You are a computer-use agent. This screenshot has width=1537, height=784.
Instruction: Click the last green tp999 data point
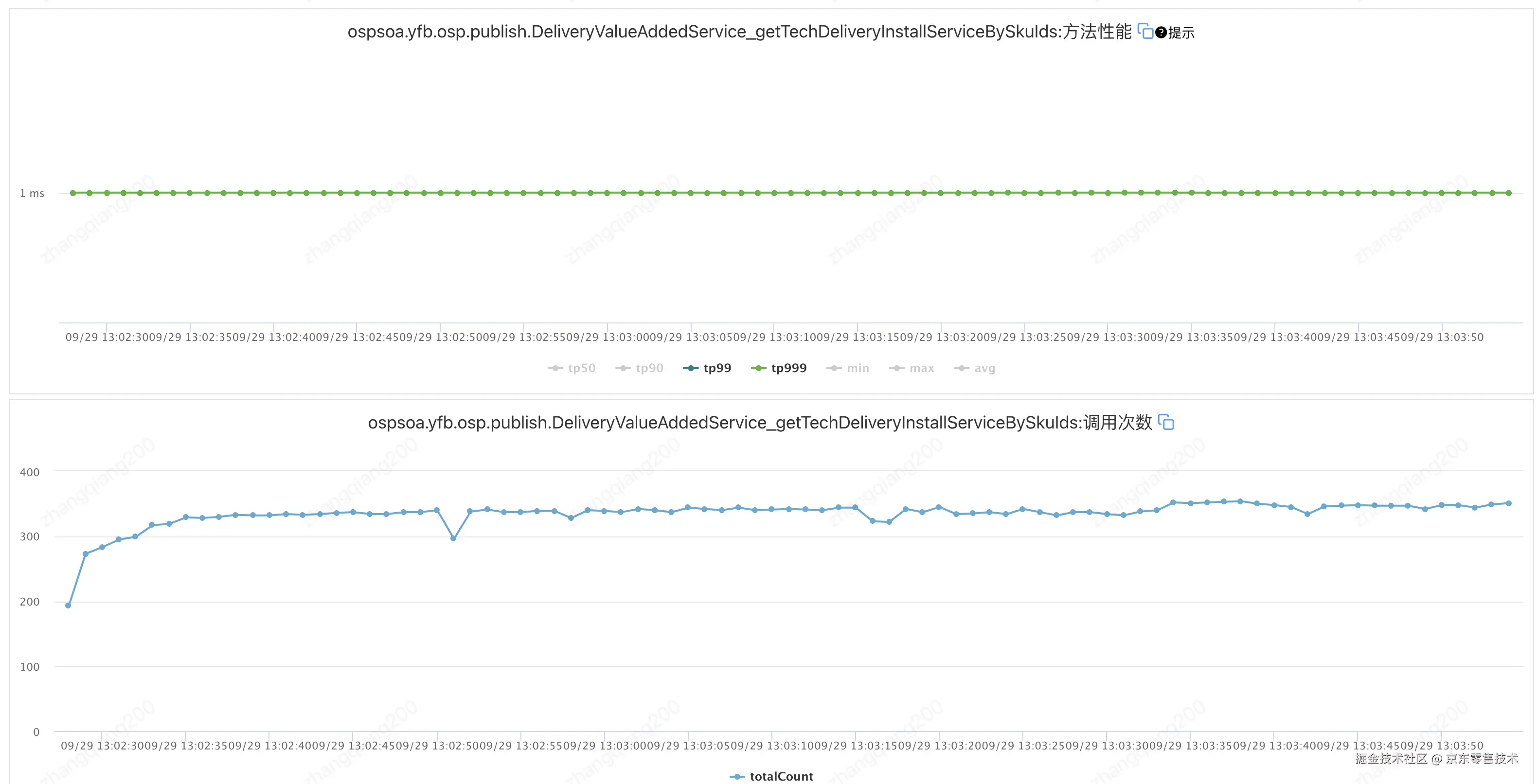1508,193
